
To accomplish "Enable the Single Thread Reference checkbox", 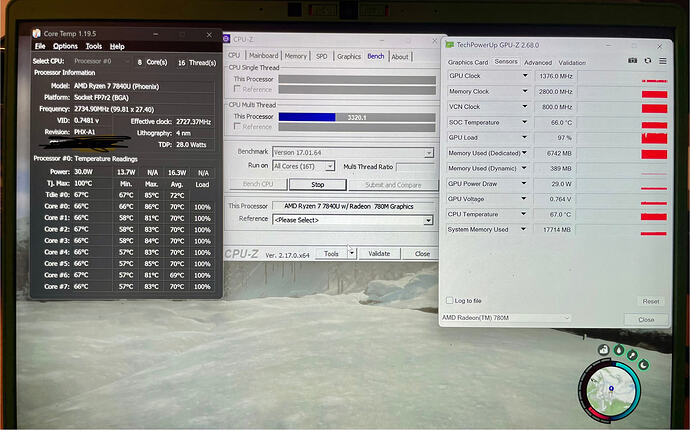I will [x=237, y=89].
